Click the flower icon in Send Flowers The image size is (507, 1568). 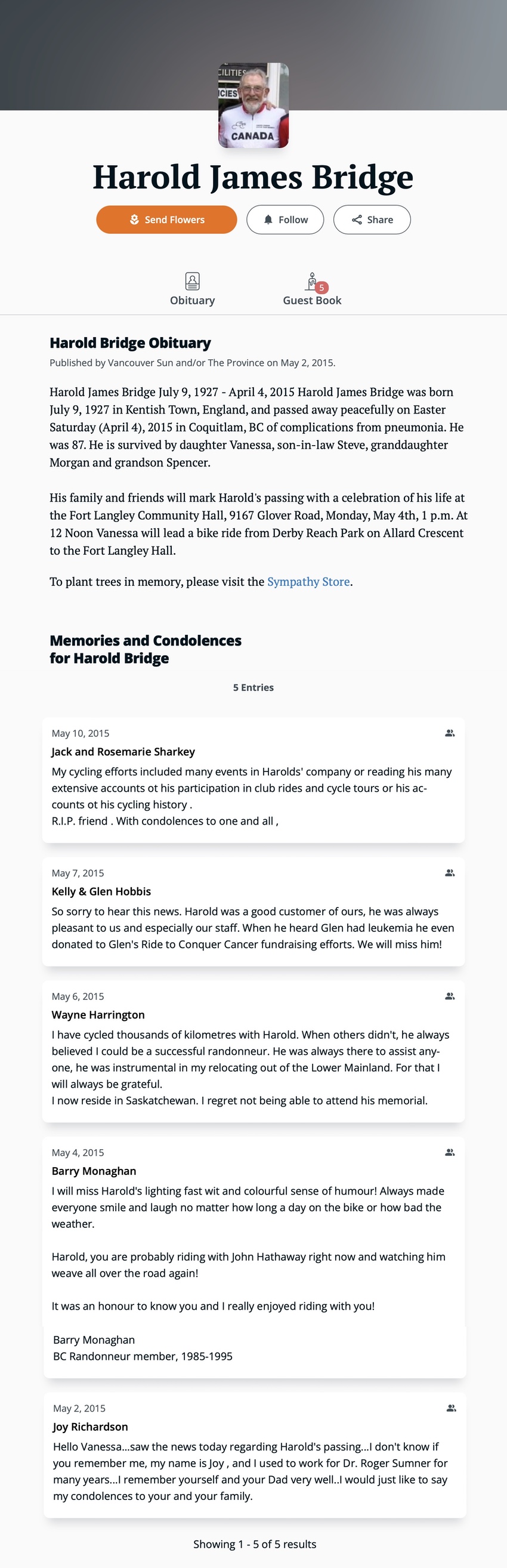coord(135,220)
